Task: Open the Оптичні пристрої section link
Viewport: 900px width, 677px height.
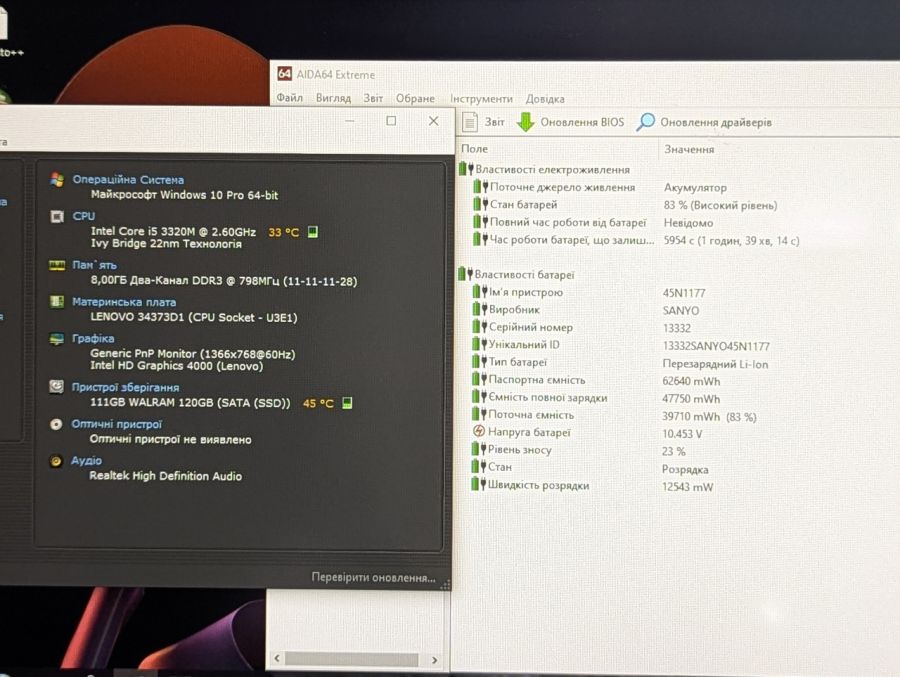Action: coord(117,424)
